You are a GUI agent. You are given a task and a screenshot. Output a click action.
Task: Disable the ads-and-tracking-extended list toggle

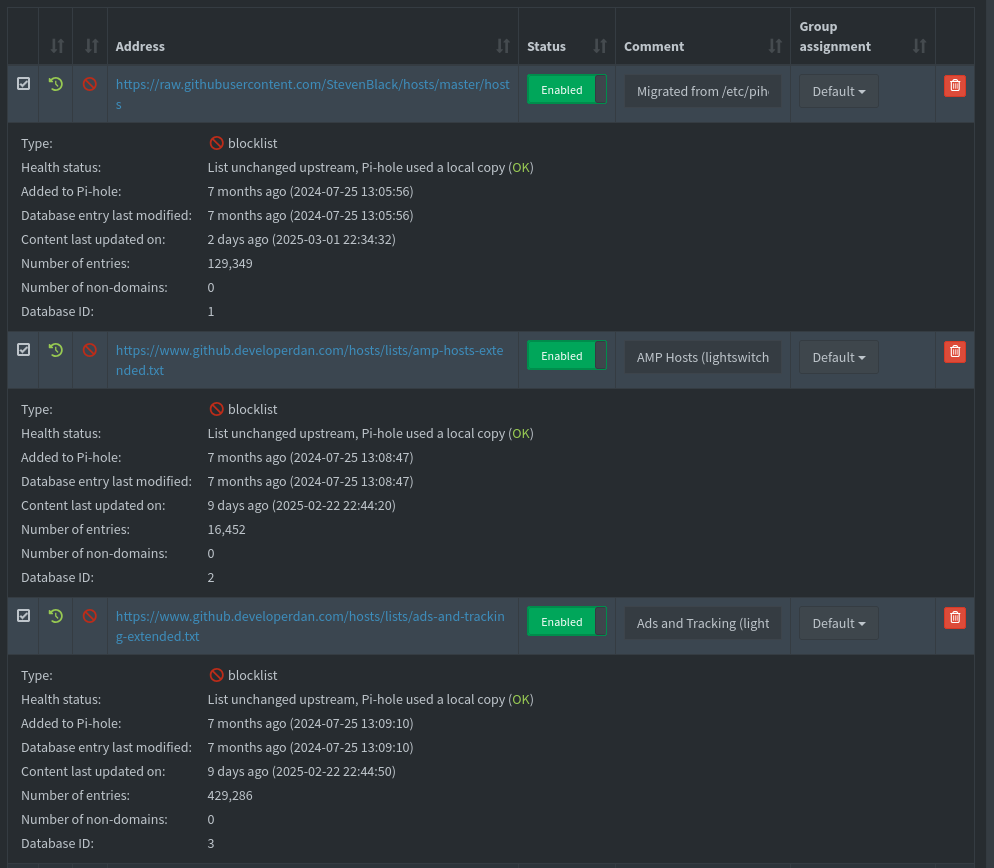pos(566,622)
